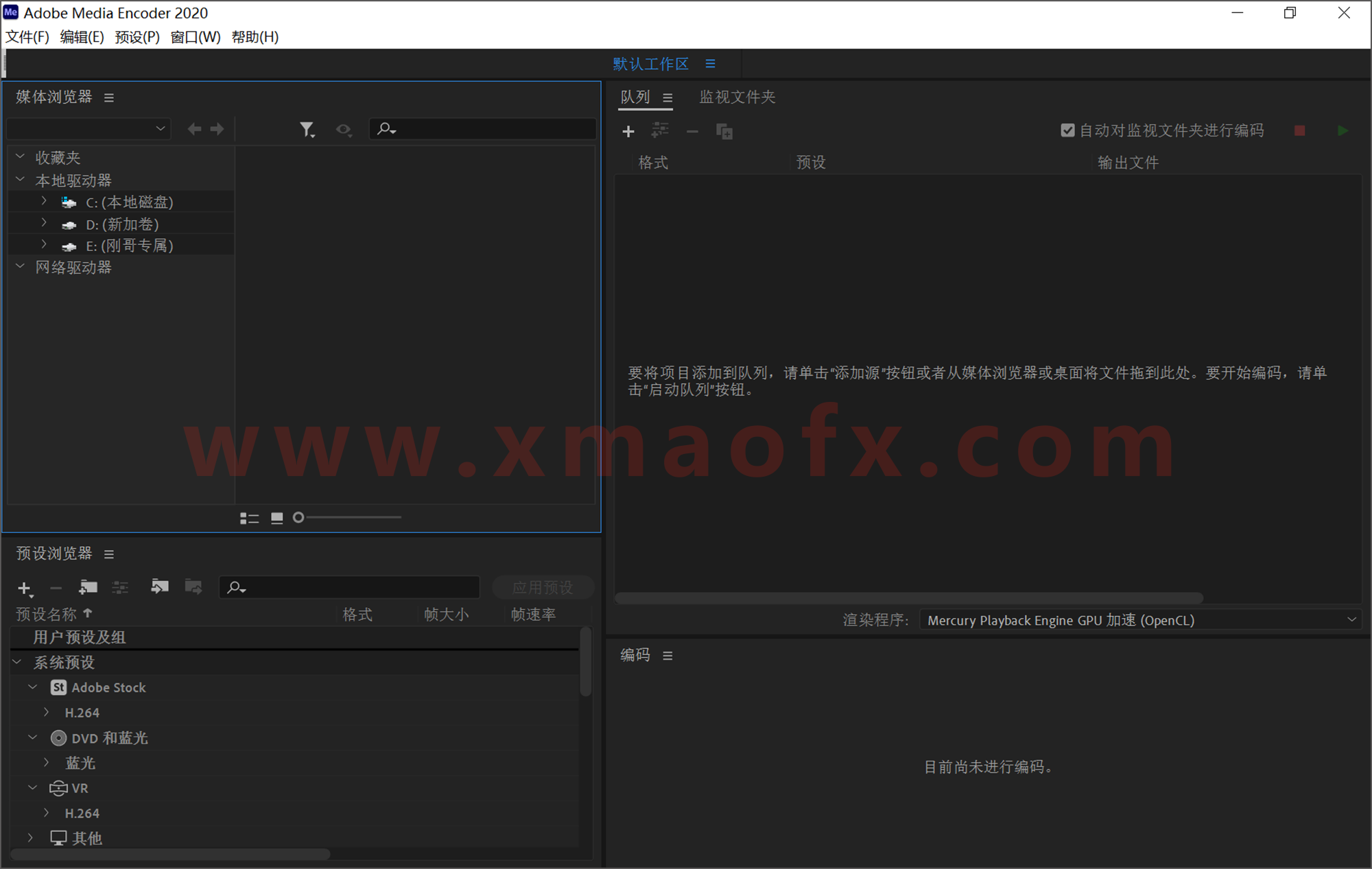Click the 应用预设 button
The height and width of the screenshot is (869, 1372).
click(543, 587)
